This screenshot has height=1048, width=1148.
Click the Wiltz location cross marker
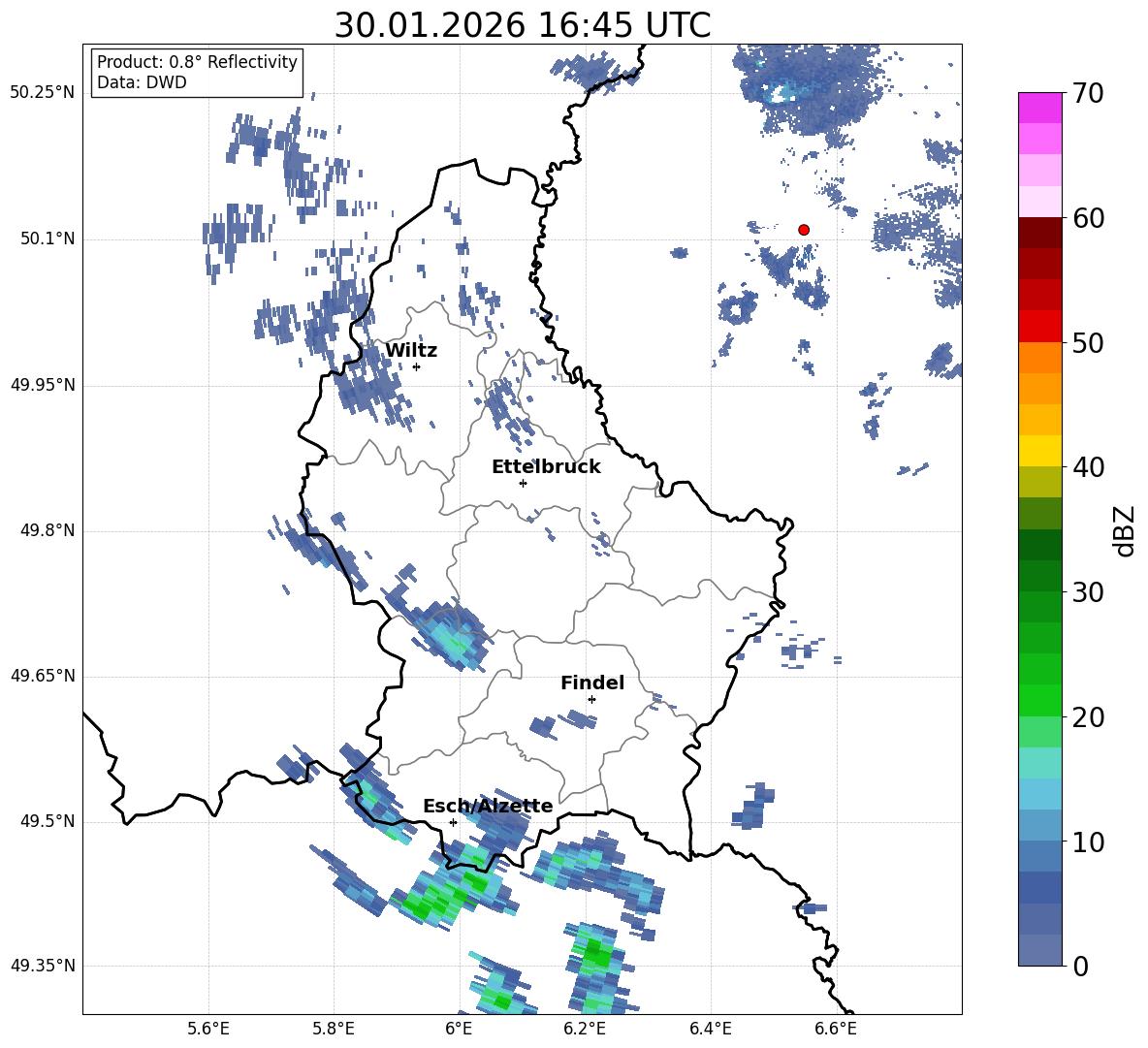point(417,366)
